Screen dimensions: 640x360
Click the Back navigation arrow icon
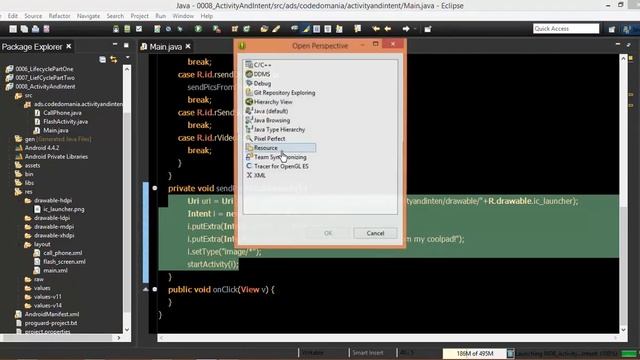click(387, 29)
